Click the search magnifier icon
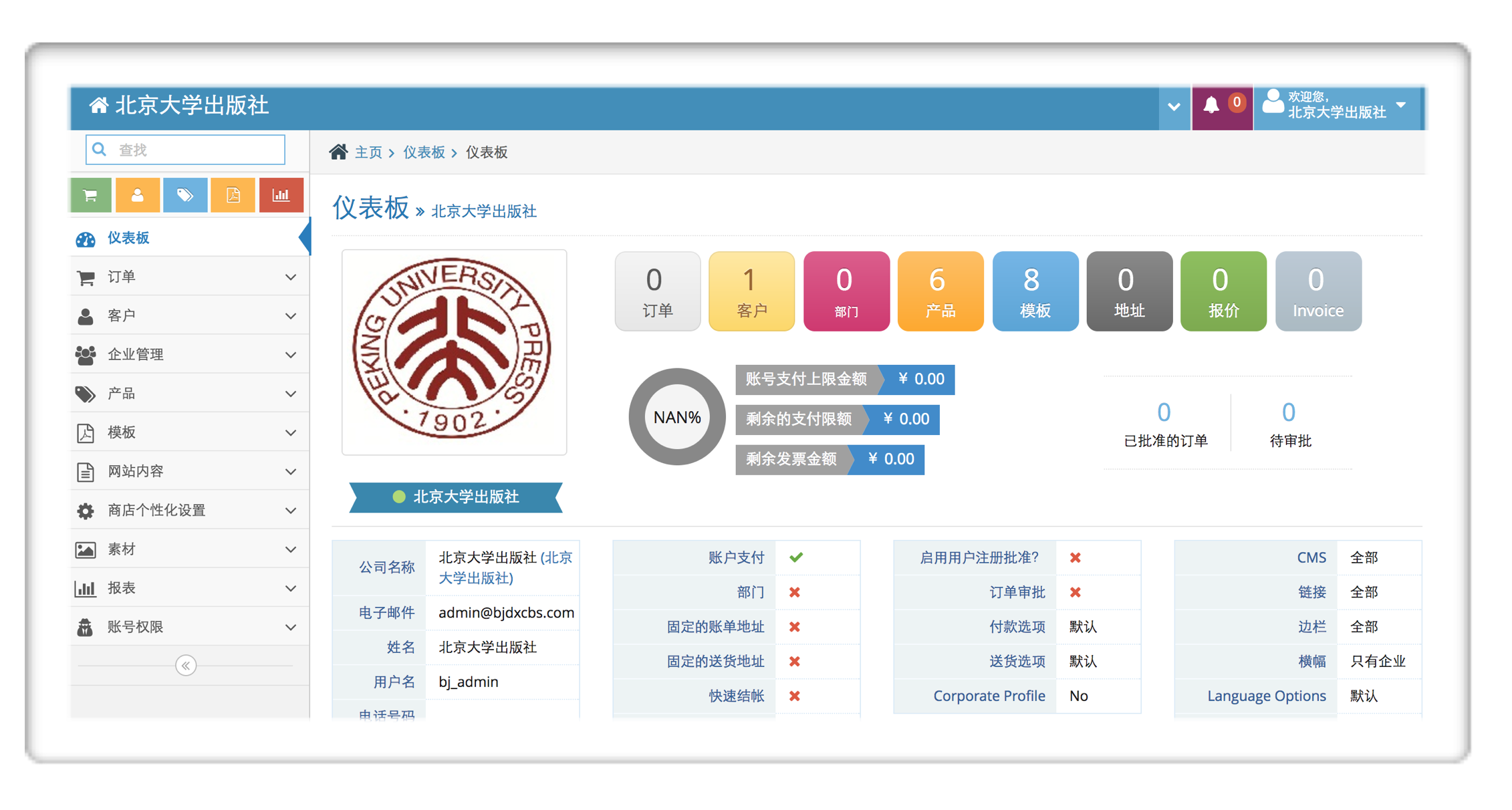Image resolution: width=1512 pixels, height=810 pixels. tap(100, 149)
